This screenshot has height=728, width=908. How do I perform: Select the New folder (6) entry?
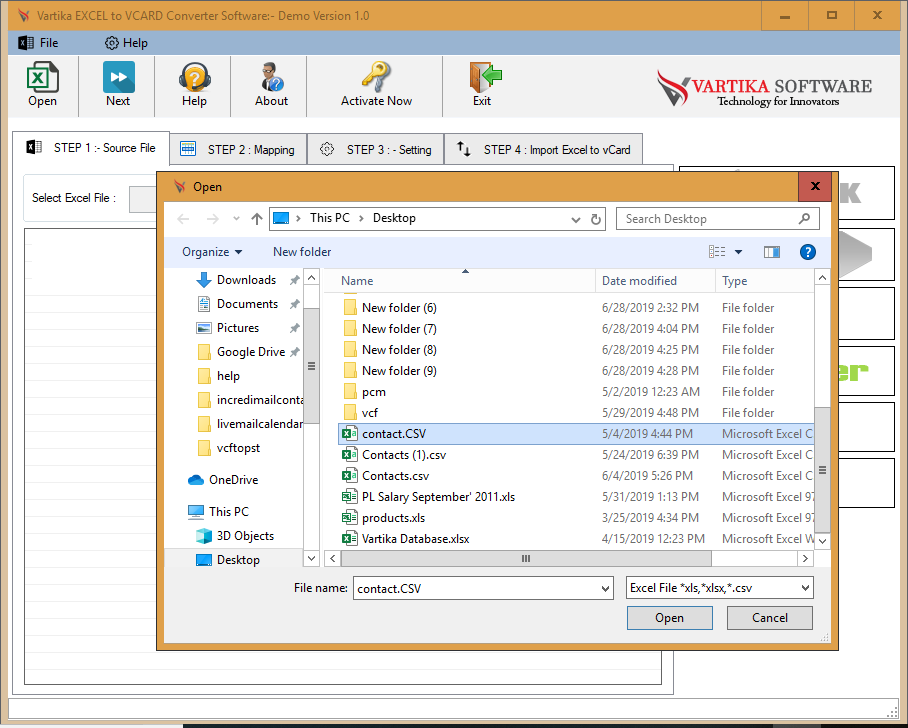point(575,308)
